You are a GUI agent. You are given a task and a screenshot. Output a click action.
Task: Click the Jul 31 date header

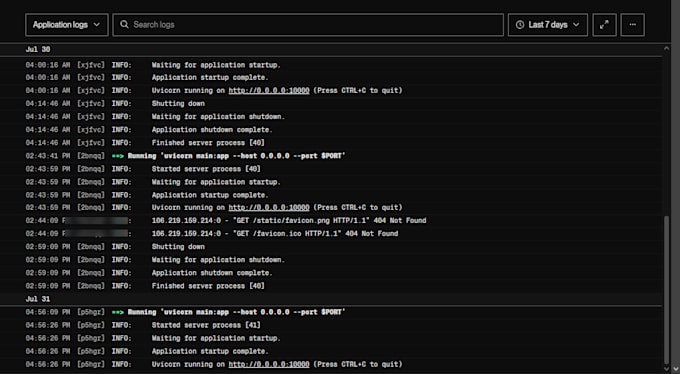coord(38,299)
